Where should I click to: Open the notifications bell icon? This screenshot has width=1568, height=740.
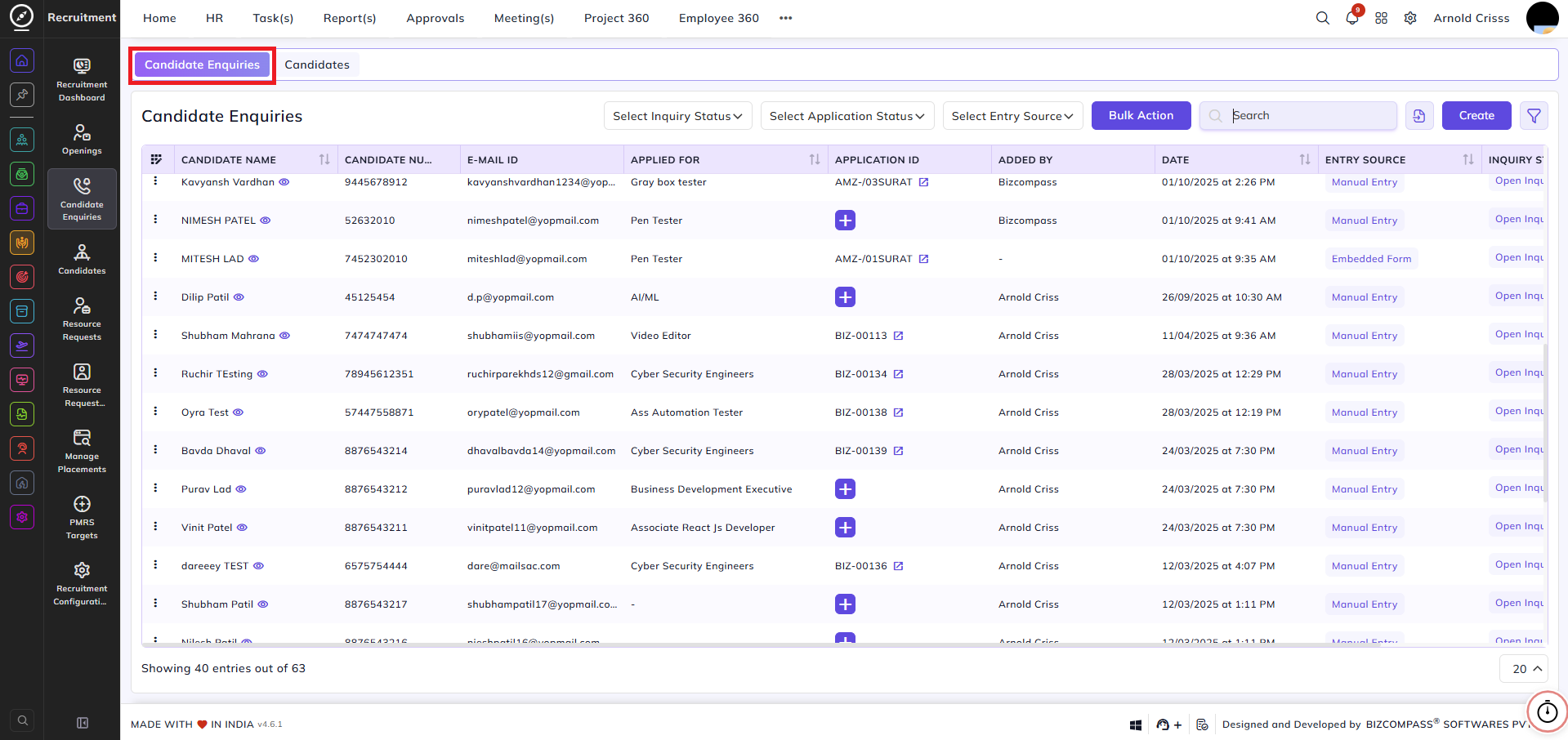pos(1351,18)
